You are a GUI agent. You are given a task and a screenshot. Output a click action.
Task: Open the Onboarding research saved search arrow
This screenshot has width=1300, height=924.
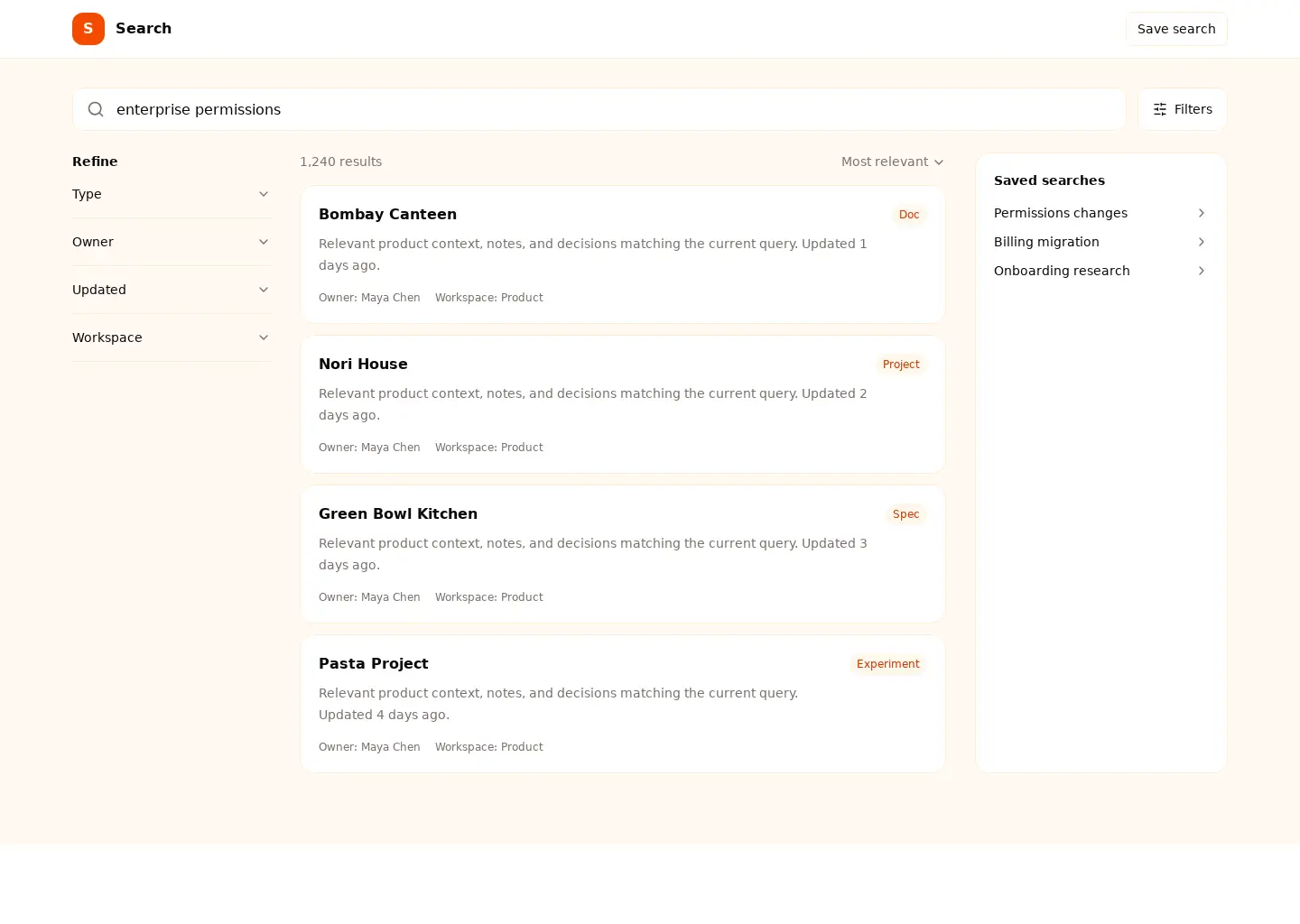click(1201, 271)
